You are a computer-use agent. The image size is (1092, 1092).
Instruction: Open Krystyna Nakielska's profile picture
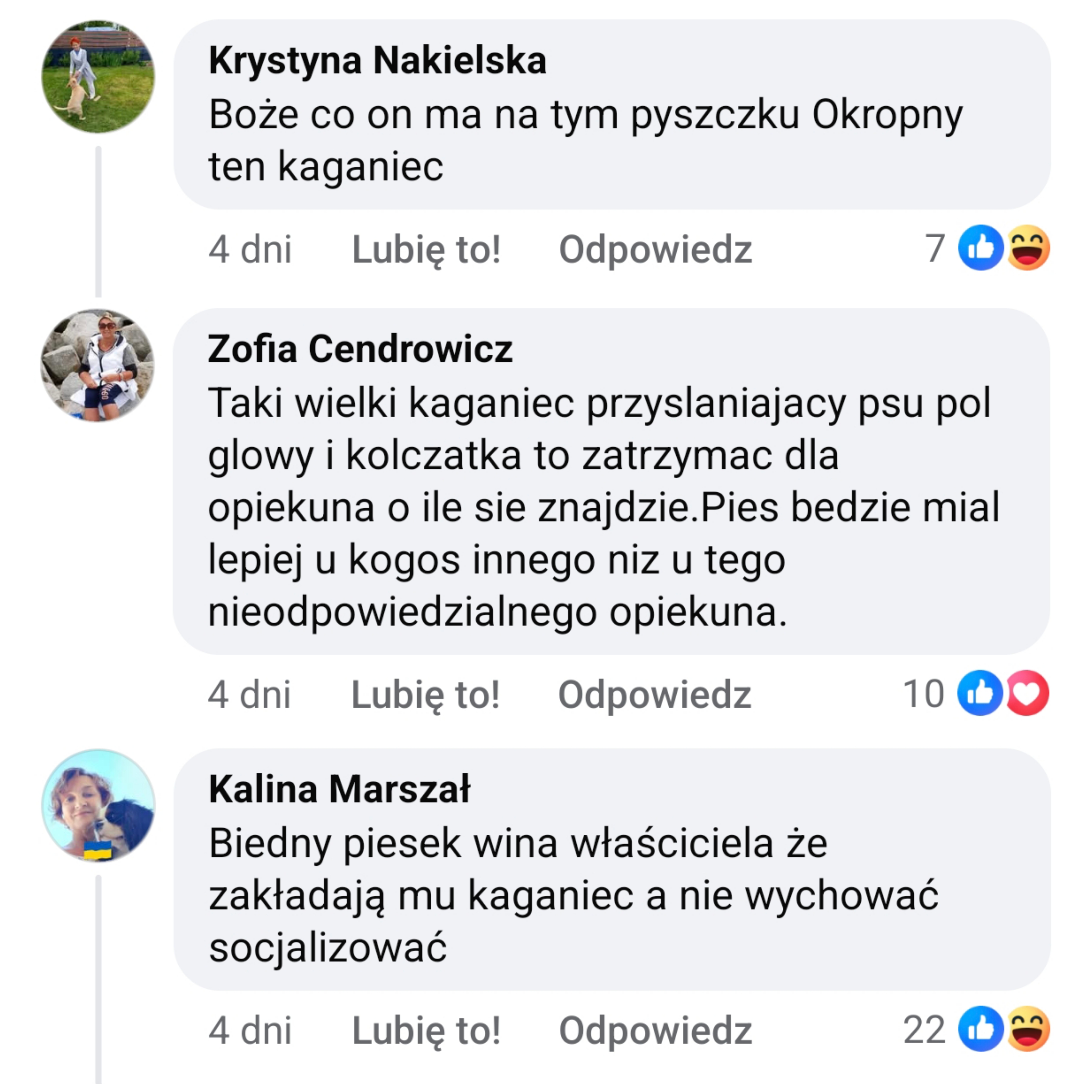click(98, 77)
